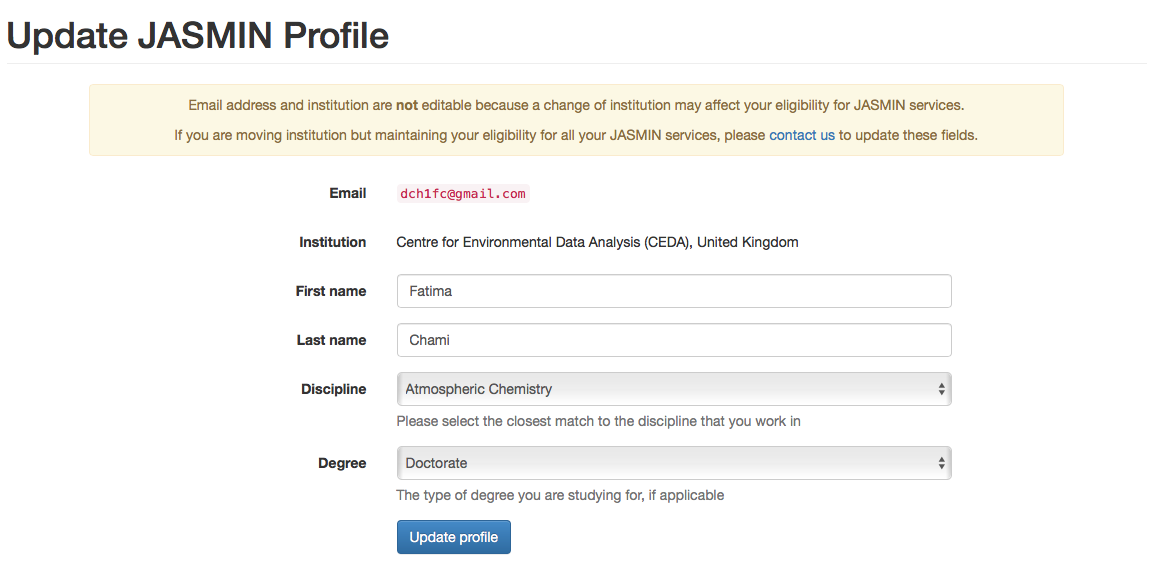Image resolution: width=1172 pixels, height=576 pixels.
Task: Focus the First name input field
Action: [673, 291]
